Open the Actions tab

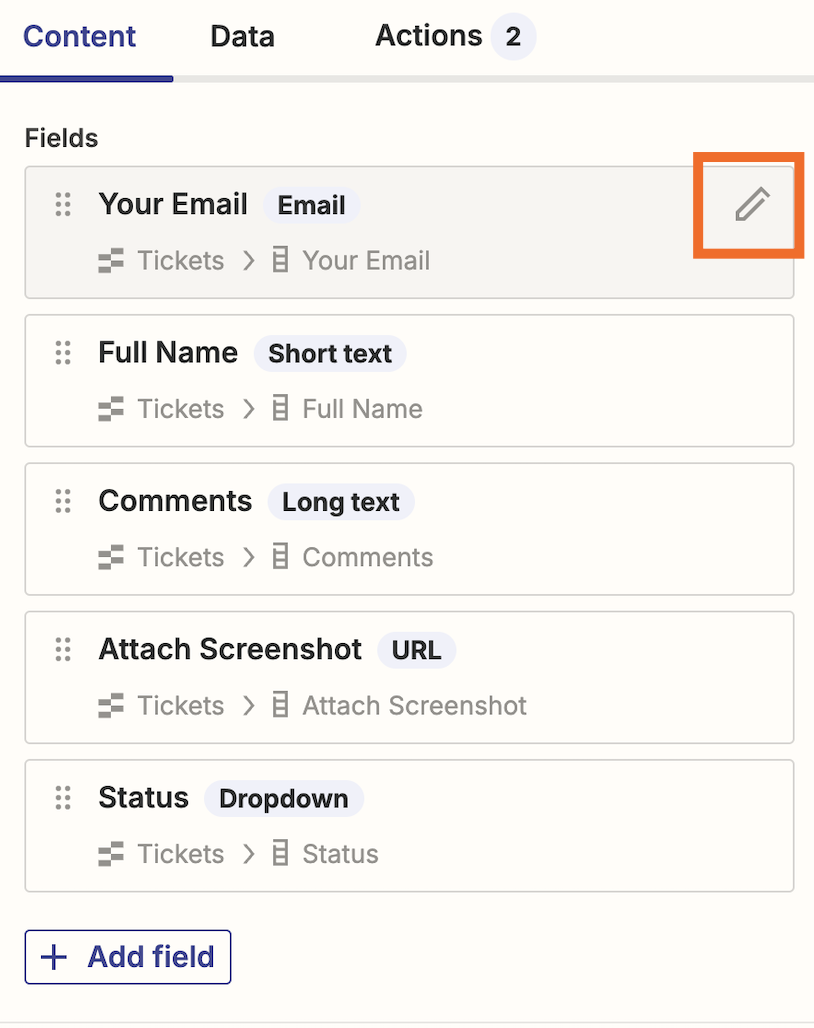(428, 37)
